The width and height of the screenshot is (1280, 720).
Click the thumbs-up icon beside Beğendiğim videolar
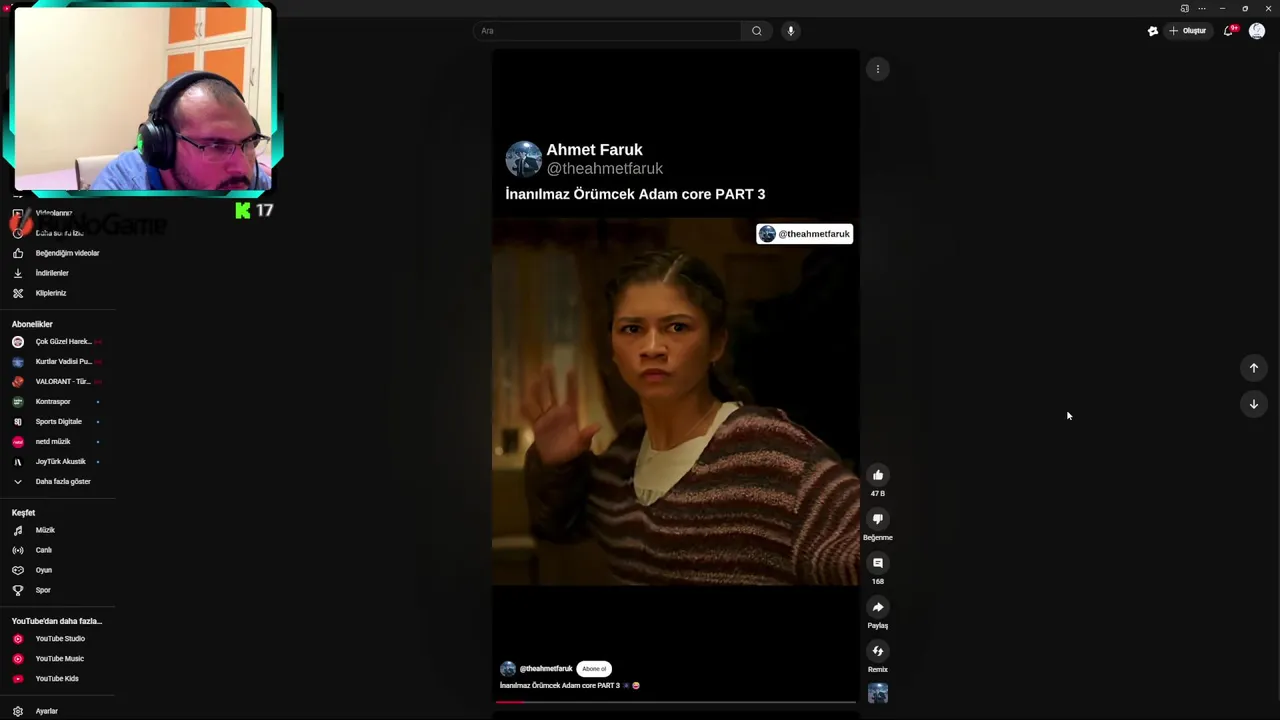(x=17, y=253)
